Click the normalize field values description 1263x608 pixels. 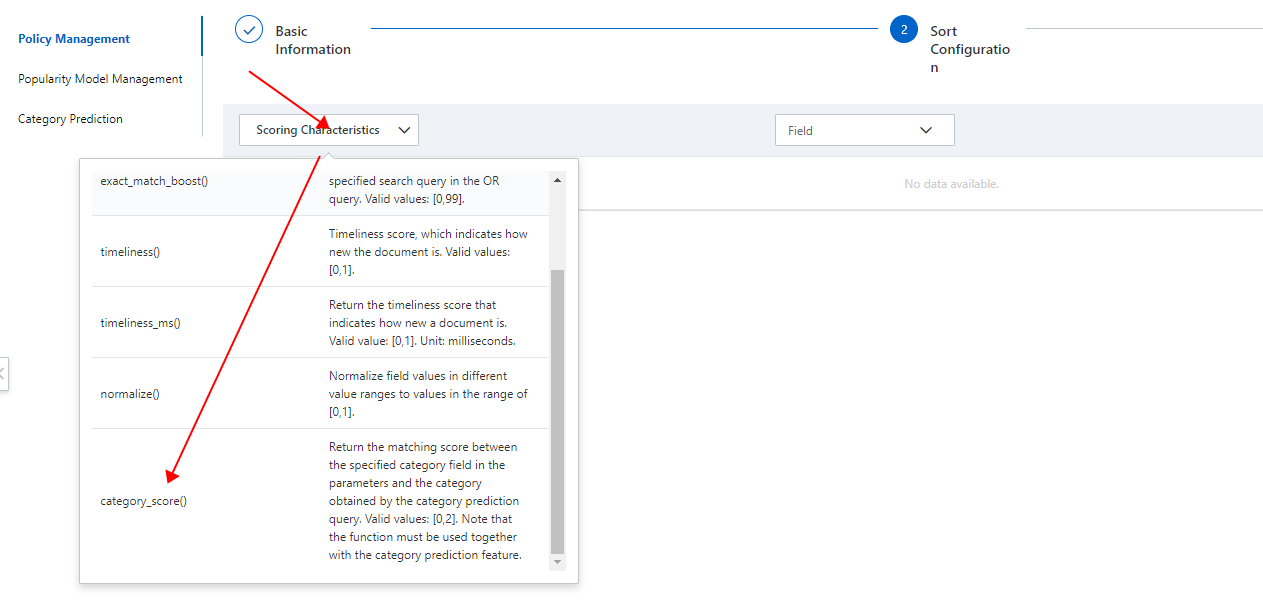point(428,394)
